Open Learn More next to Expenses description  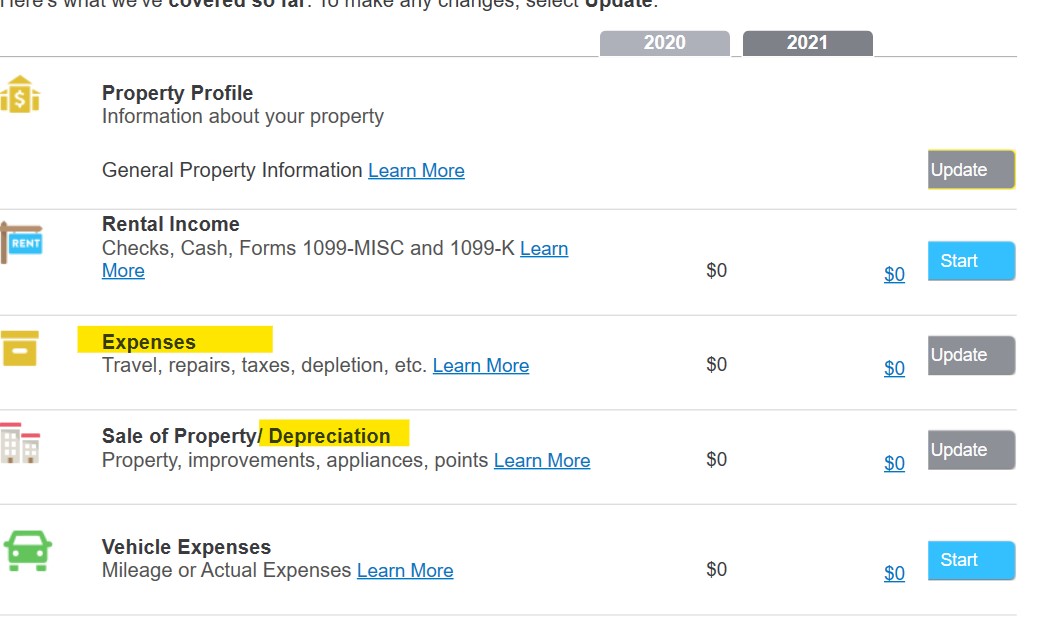481,366
